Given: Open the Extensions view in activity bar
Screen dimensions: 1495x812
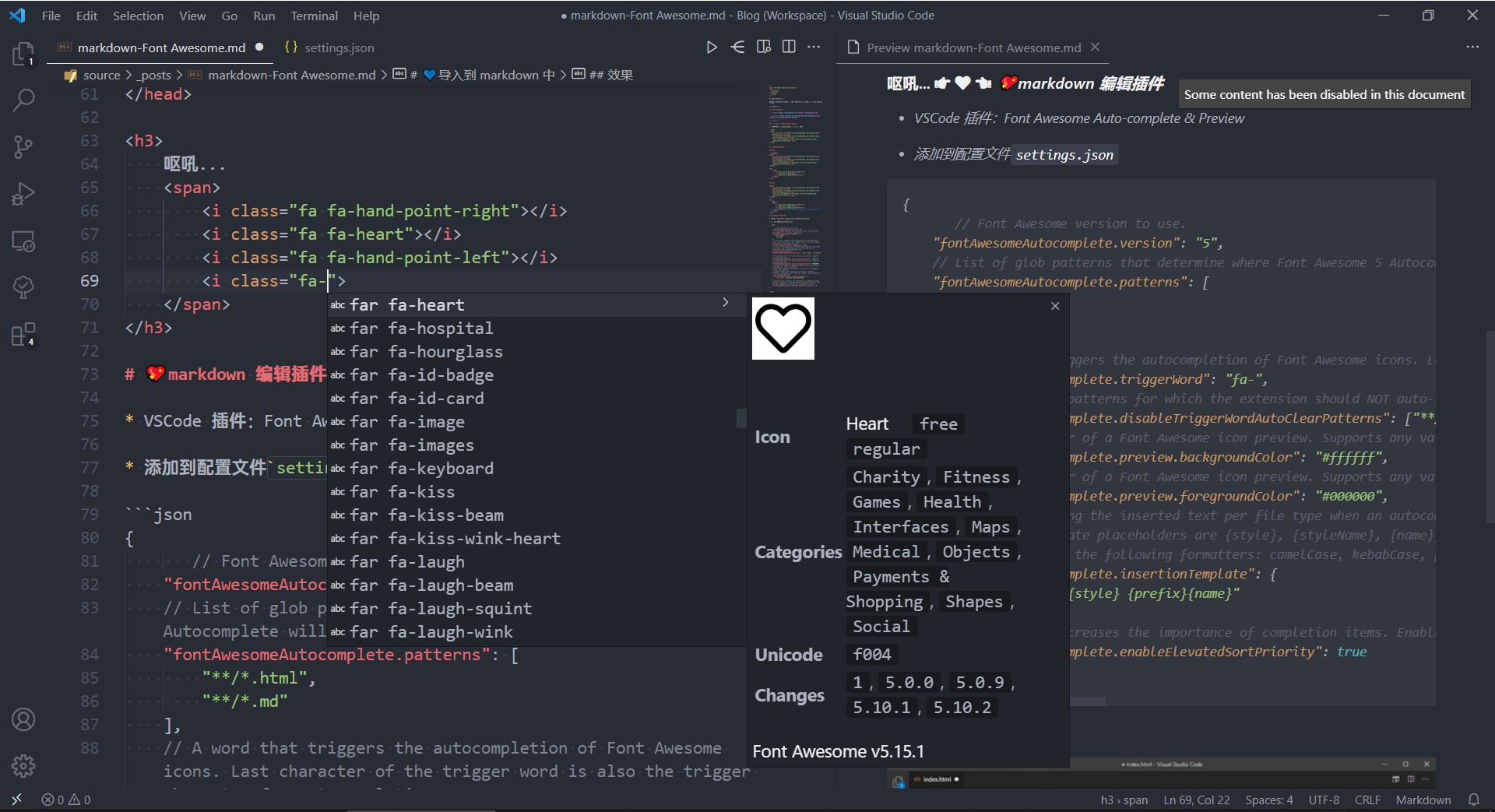Looking at the screenshot, I should click(23, 335).
